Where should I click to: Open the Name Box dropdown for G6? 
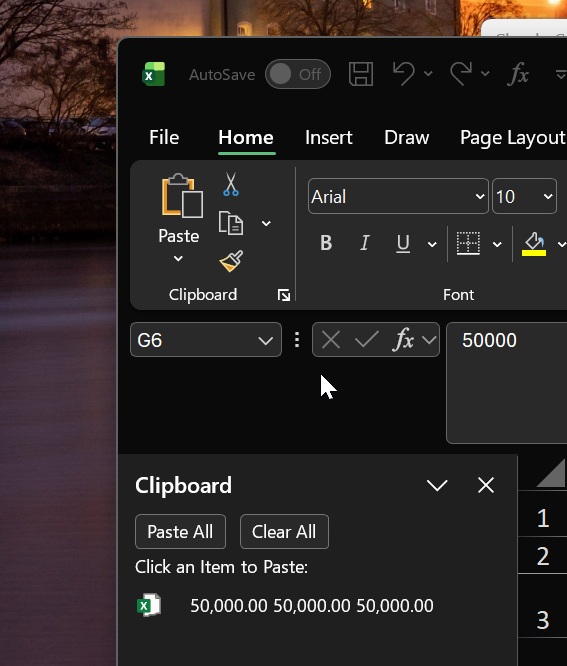266,340
